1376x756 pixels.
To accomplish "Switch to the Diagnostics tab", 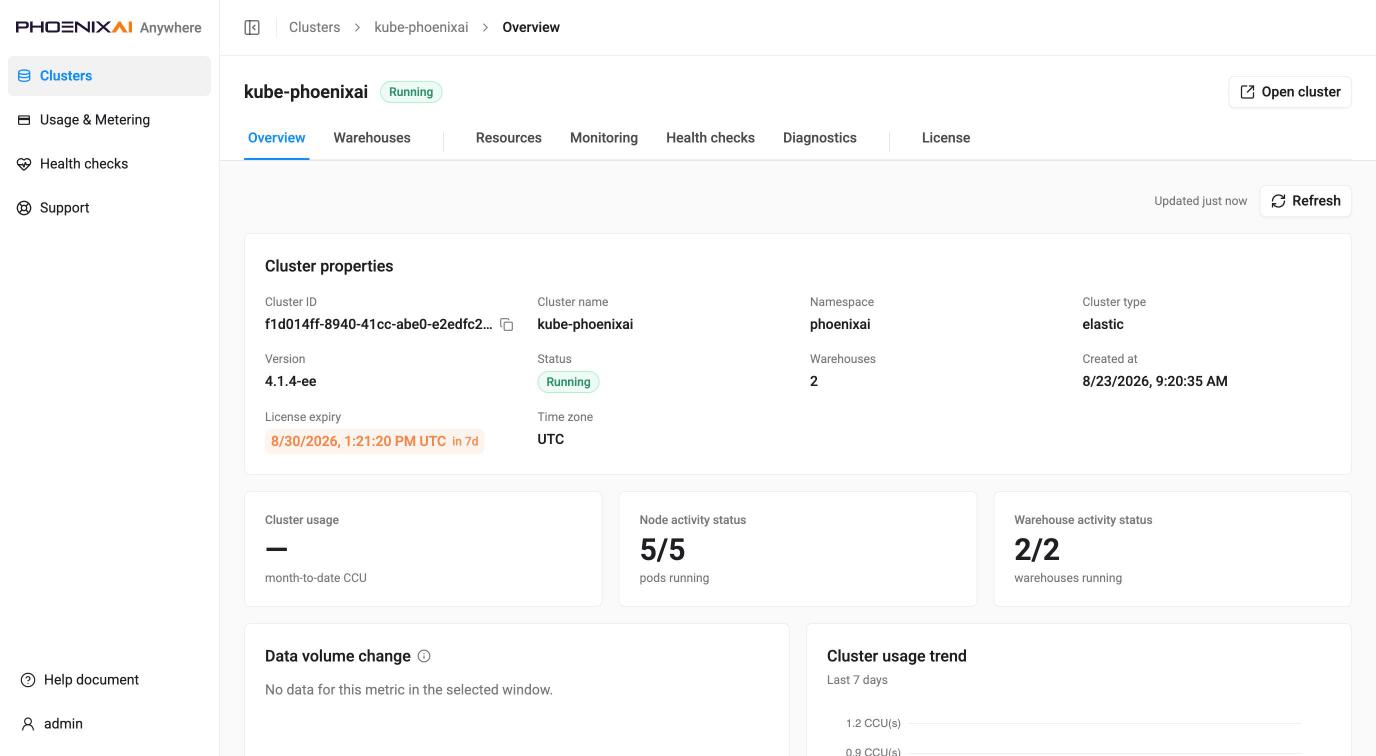I will [820, 138].
